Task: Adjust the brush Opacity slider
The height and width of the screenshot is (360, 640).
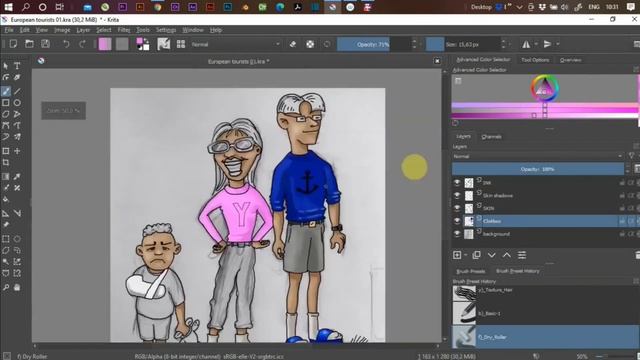Action: [373, 44]
